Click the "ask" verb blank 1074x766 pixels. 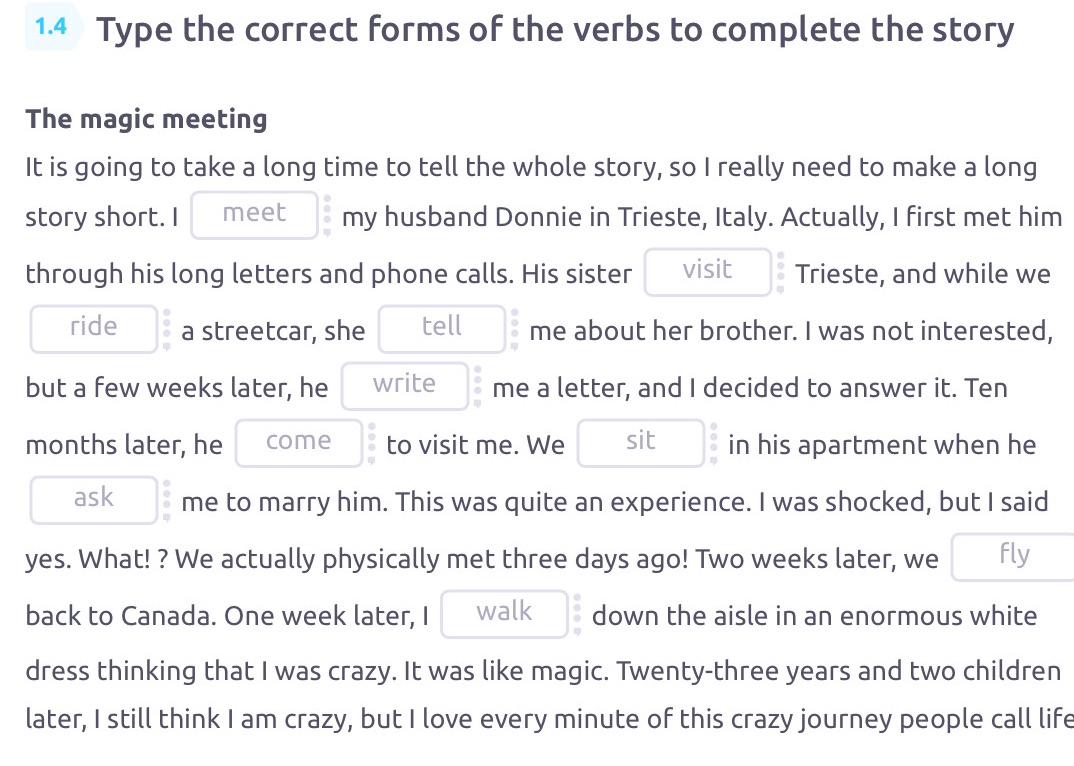[93, 498]
